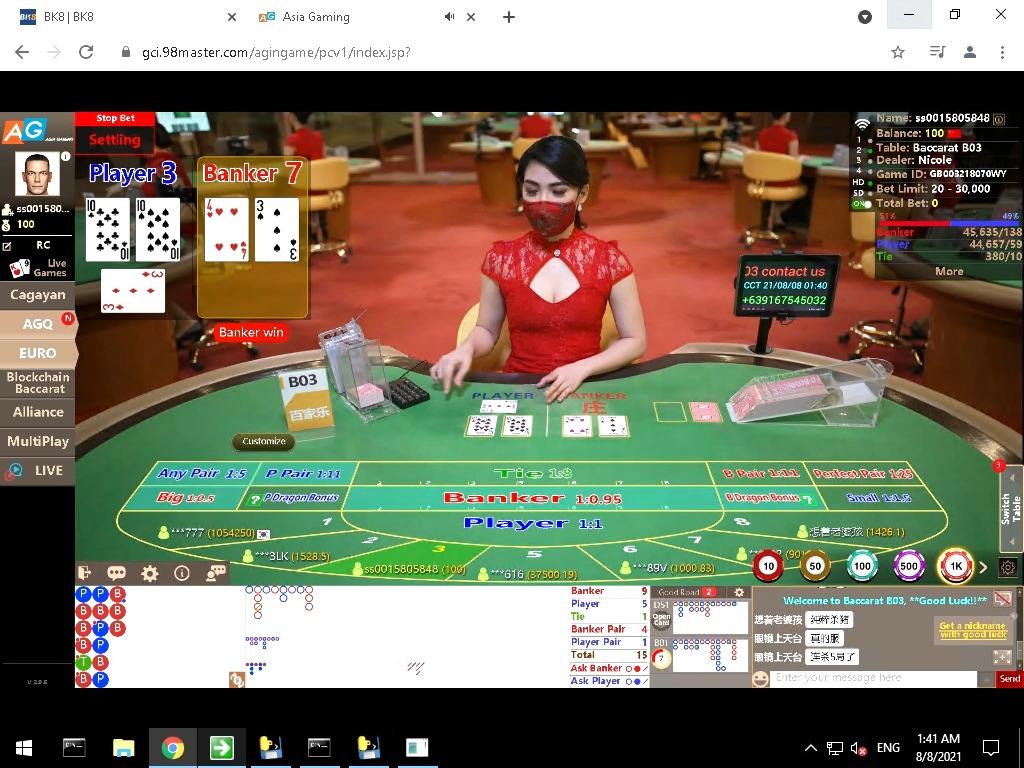Click Ask Banker prediction row
Image resolution: width=1024 pixels, height=768 pixels.
point(609,668)
